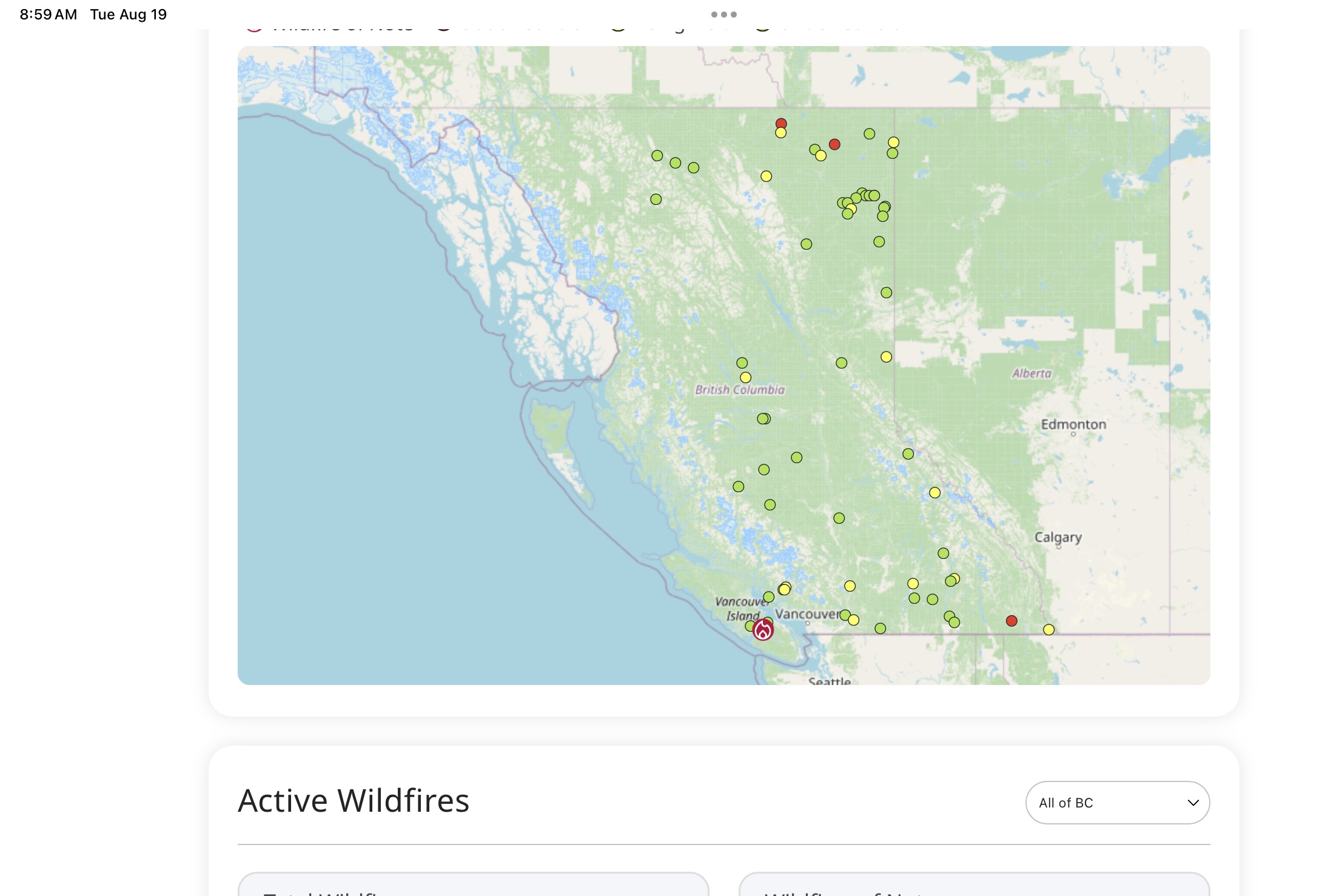Select the green marker nearest the Alberta border mountains
This screenshot has width=1325, height=896.
pyautogui.click(x=908, y=454)
